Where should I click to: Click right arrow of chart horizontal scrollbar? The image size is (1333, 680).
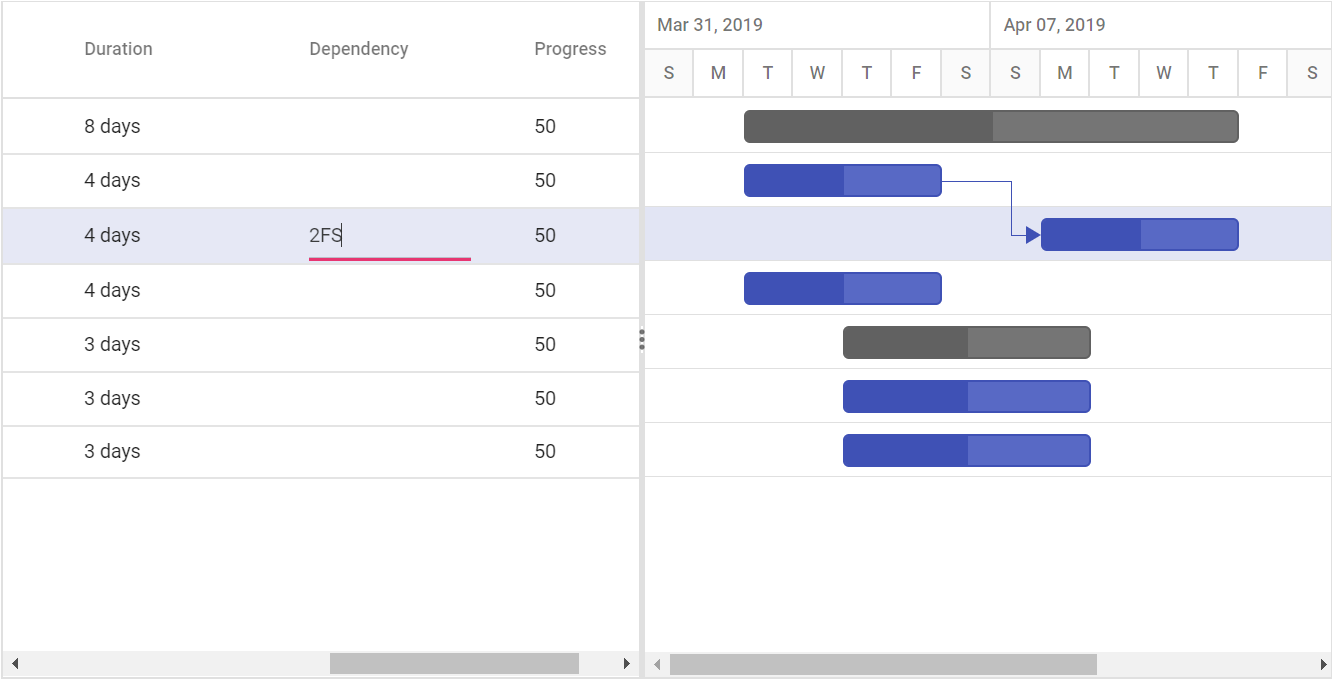[x=1322, y=664]
